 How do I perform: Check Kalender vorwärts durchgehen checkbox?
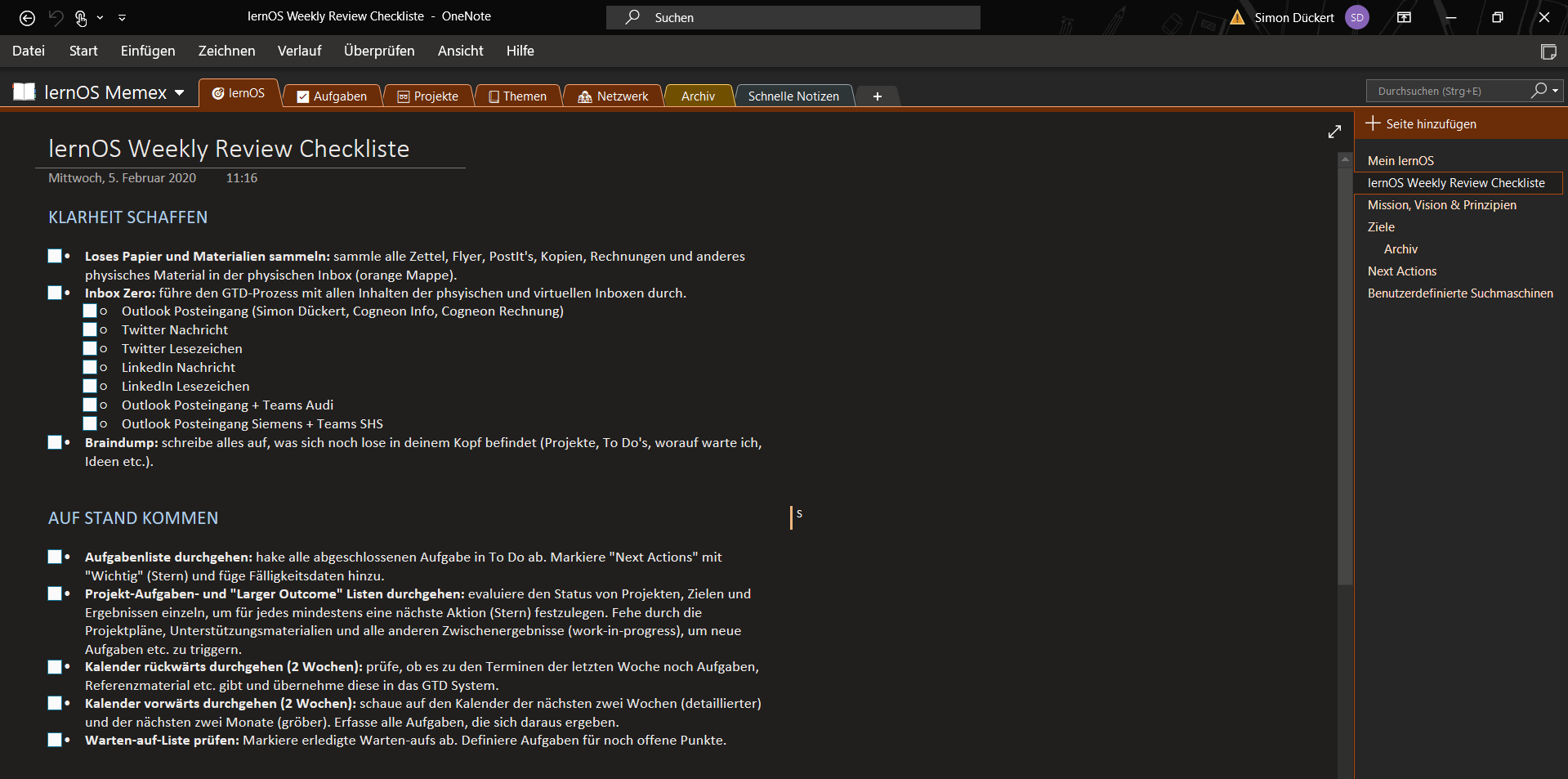tap(55, 703)
